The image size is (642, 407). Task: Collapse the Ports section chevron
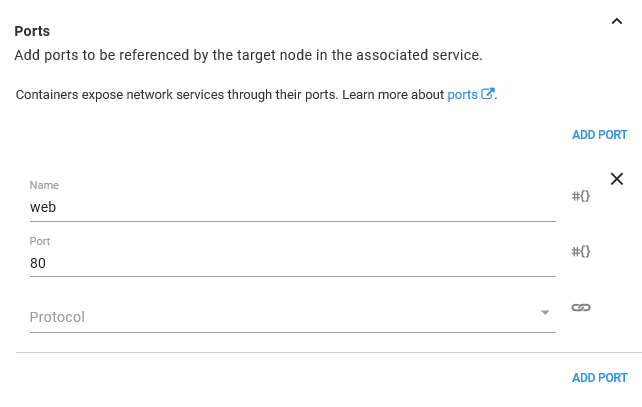click(x=616, y=22)
